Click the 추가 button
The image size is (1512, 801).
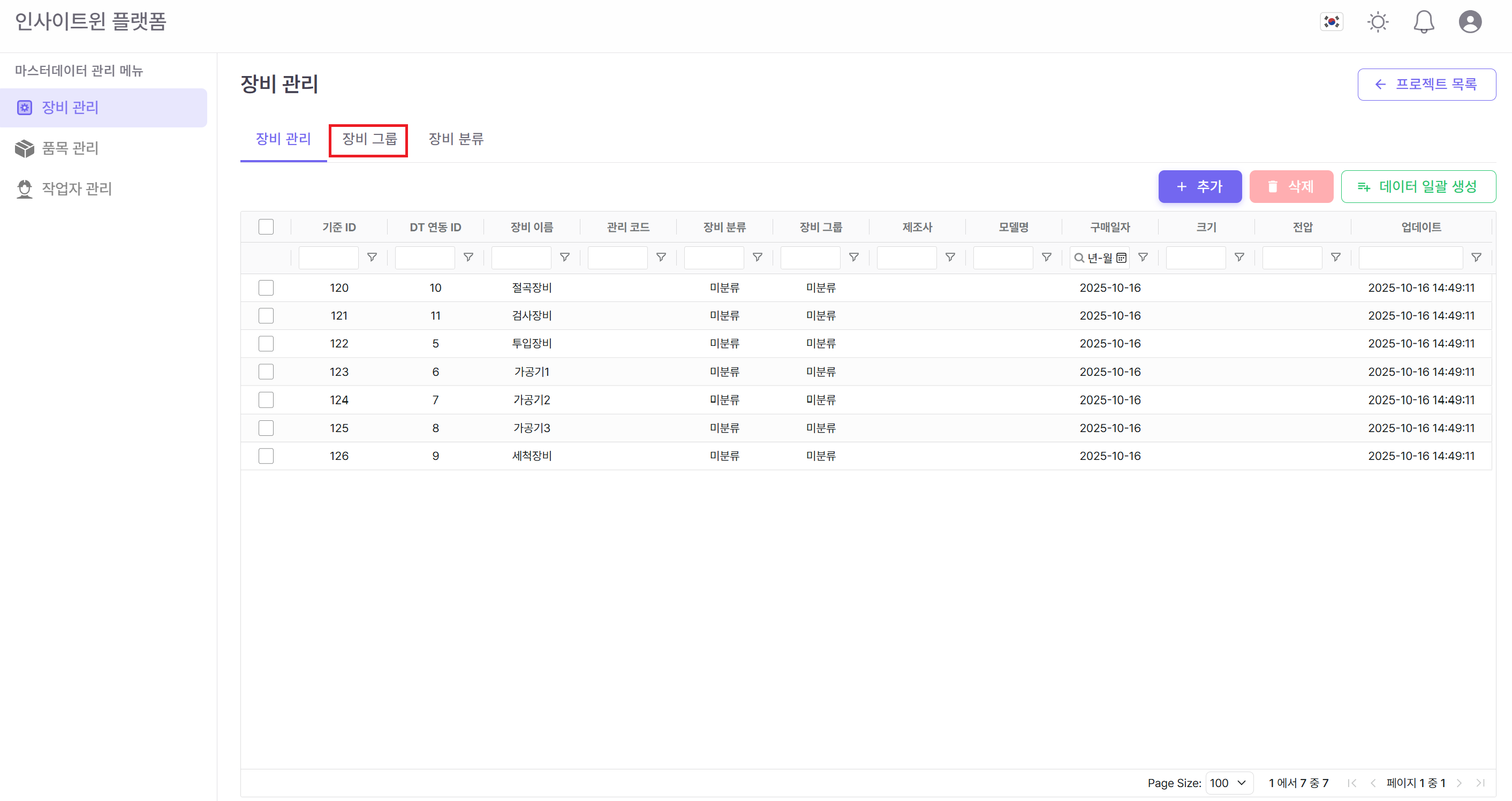point(1199,187)
